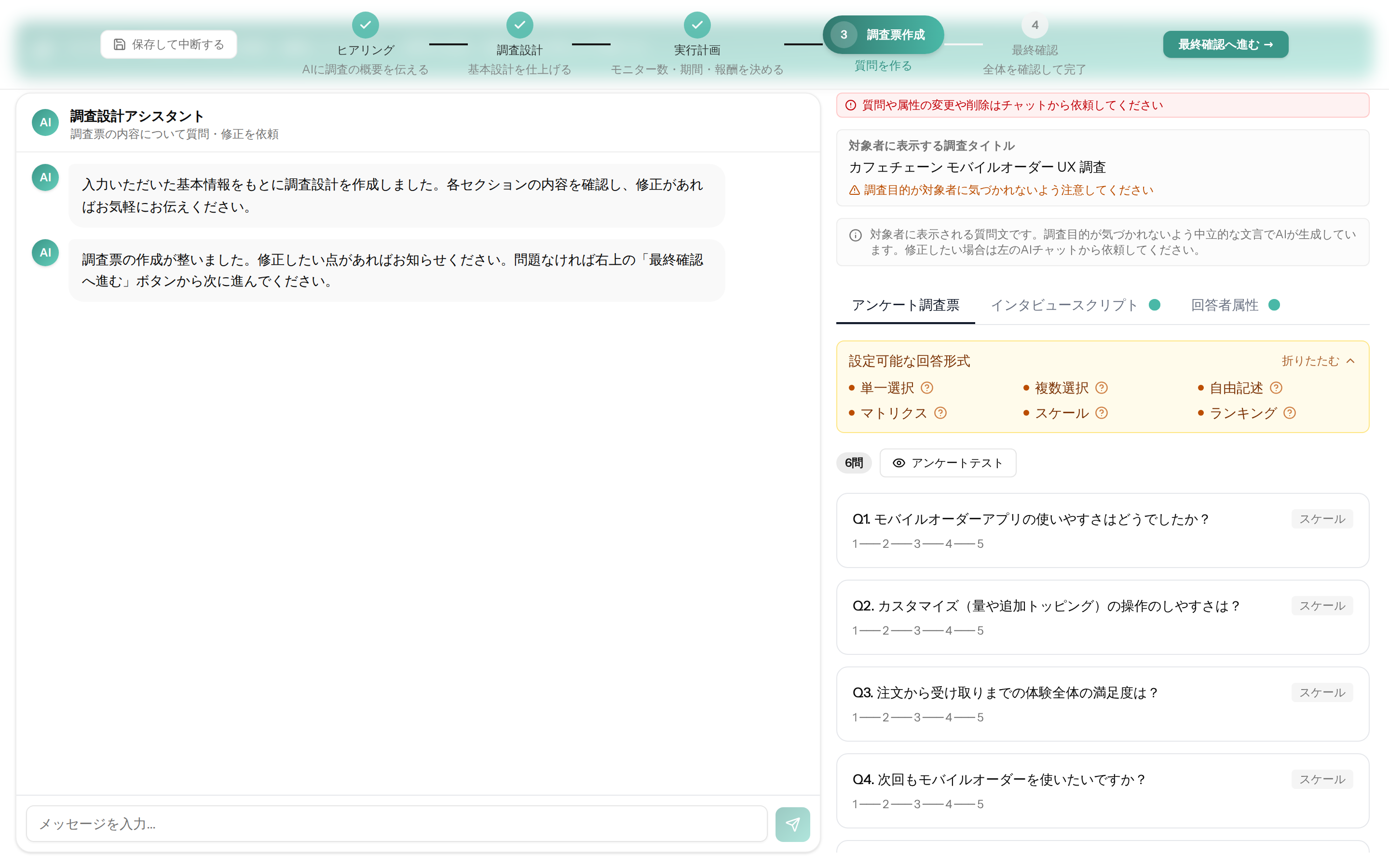Show help for スケール format
This screenshot has width=1389, height=868.
[1101, 413]
